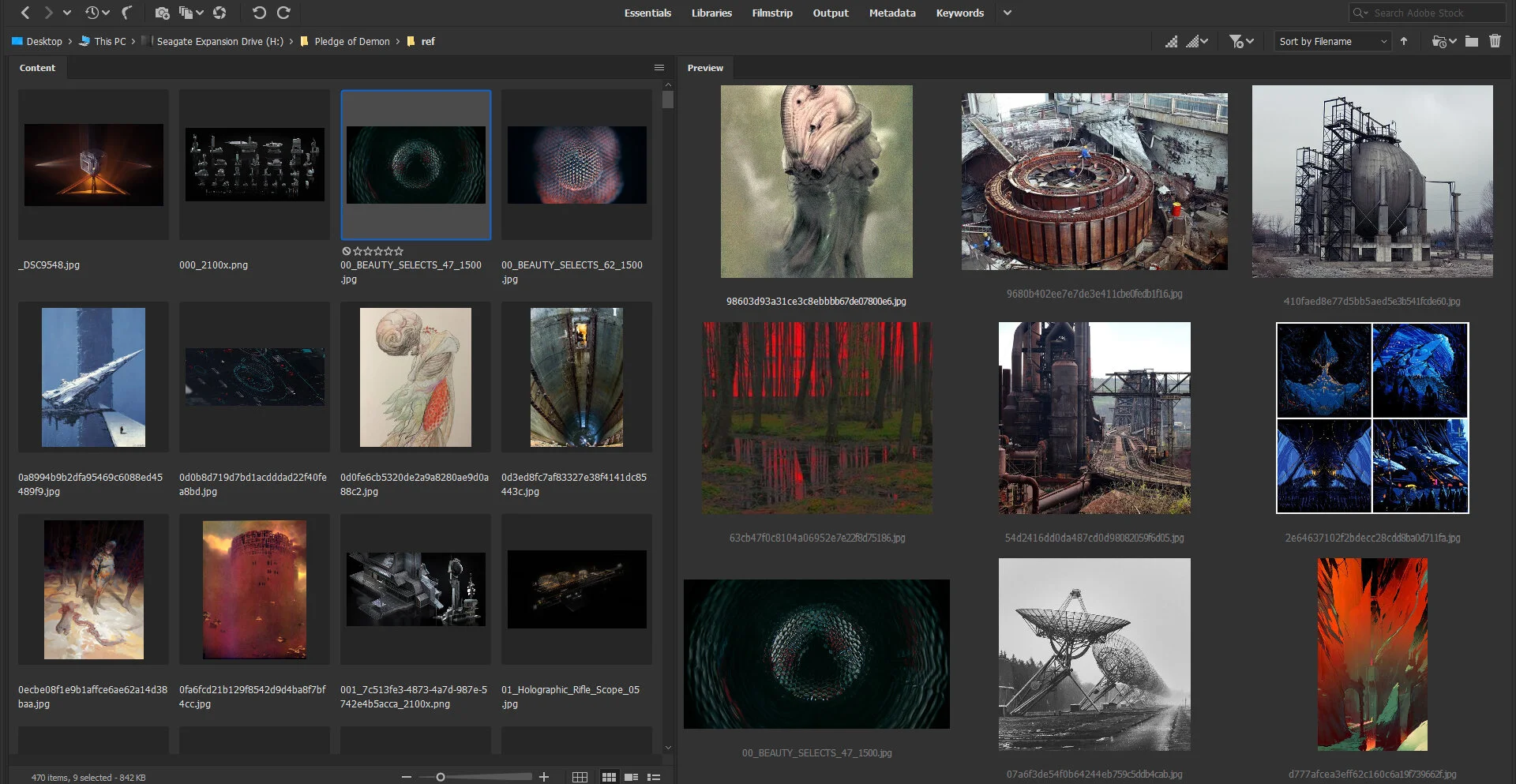Viewport: 1516px width, 784px height.
Task: Rotate selection 90° counterclockwise
Action: click(x=259, y=13)
